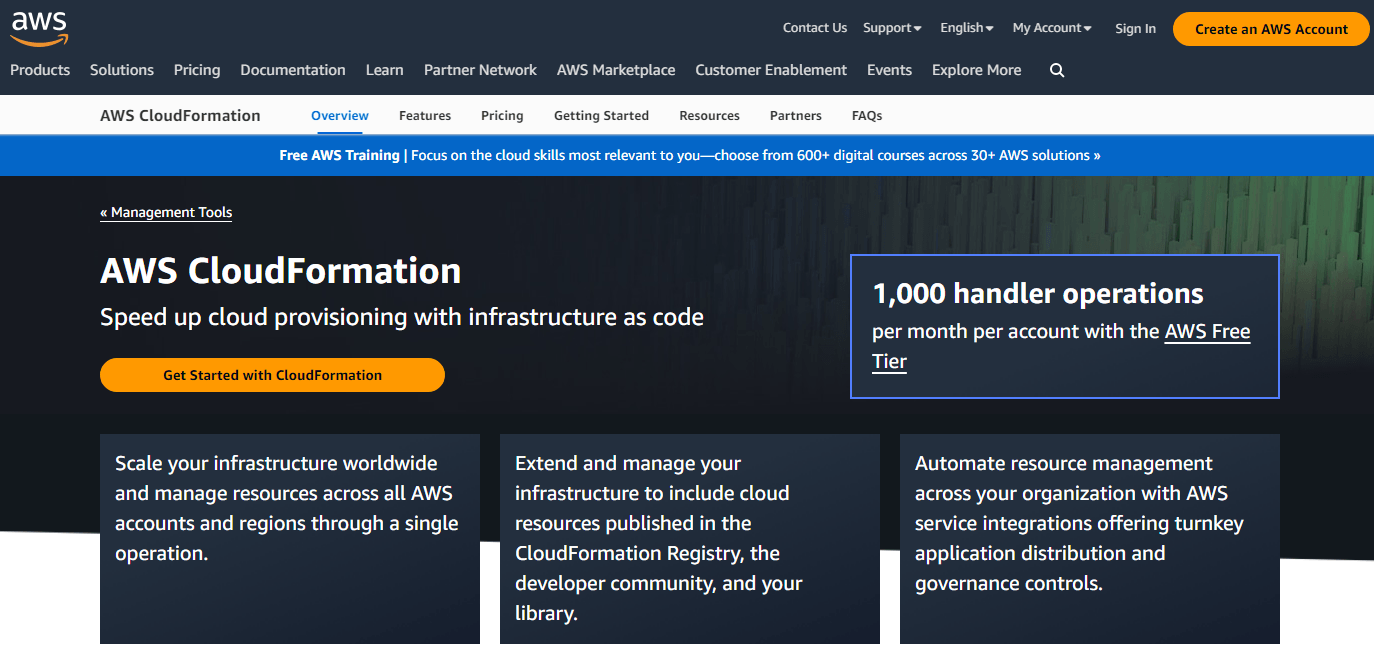1374x648 pixels.
Task: Switch to the Features tab
Action: (x=425, y=116)
